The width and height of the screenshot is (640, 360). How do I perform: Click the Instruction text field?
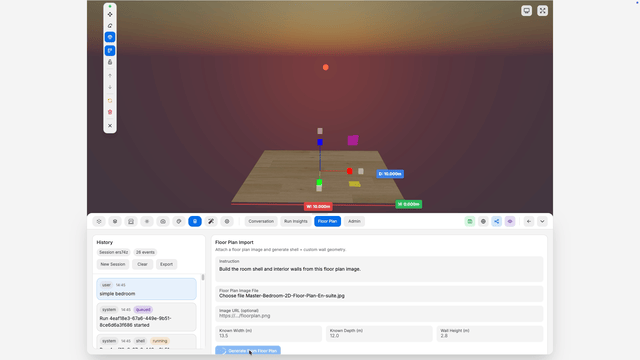tap(379, 269)
